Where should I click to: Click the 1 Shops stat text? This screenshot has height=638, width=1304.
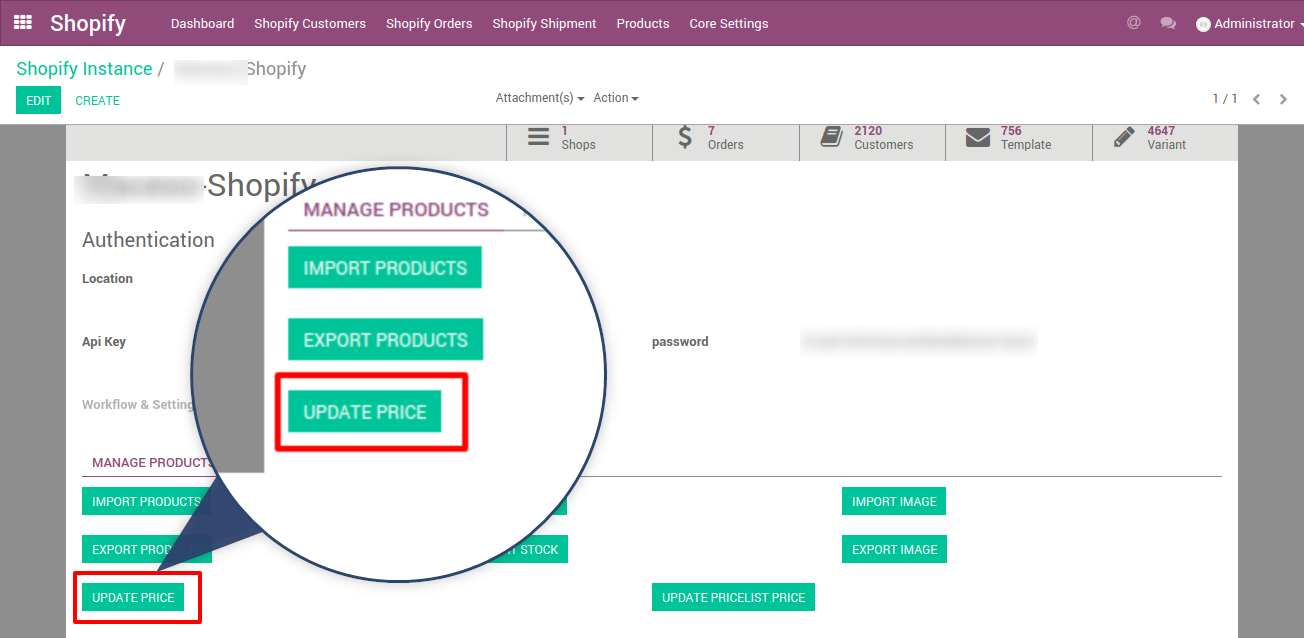click(x=578, y=138)
